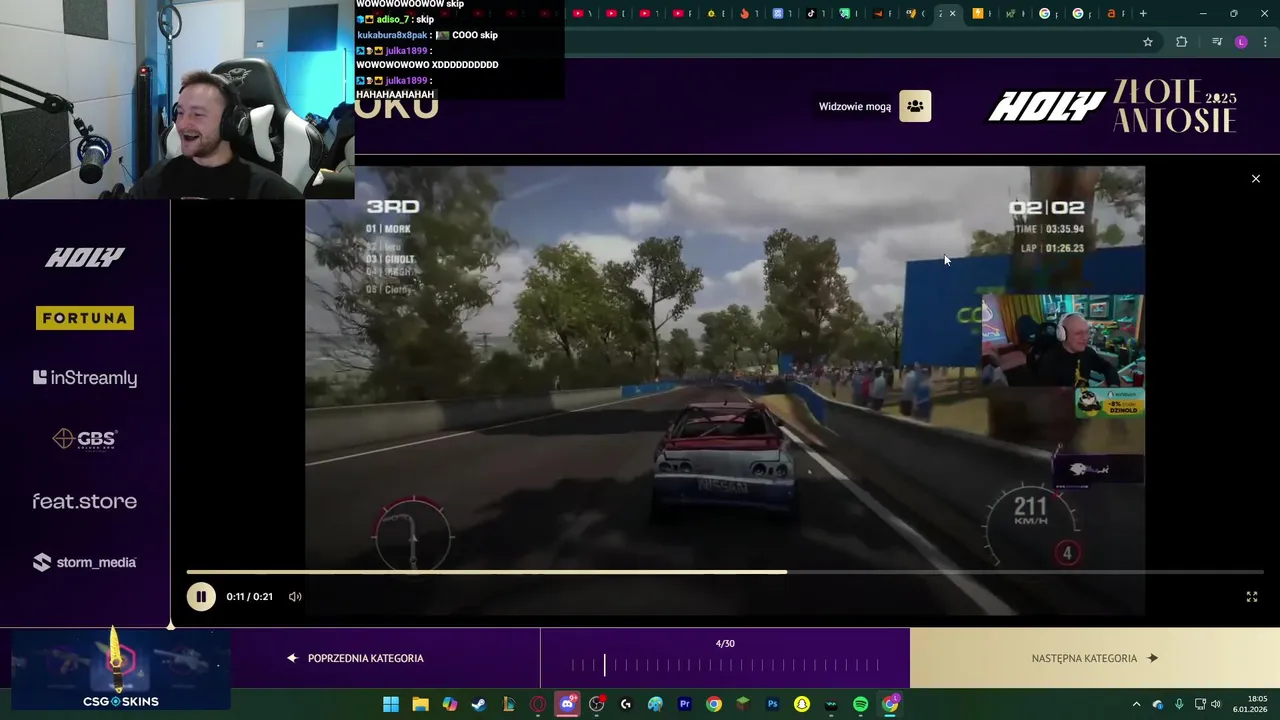The height and width of the screenshot is (720, 1280).
Task: Open OBS Studio from taskbar
Action: pyautogui.click(x=597, y=704)
